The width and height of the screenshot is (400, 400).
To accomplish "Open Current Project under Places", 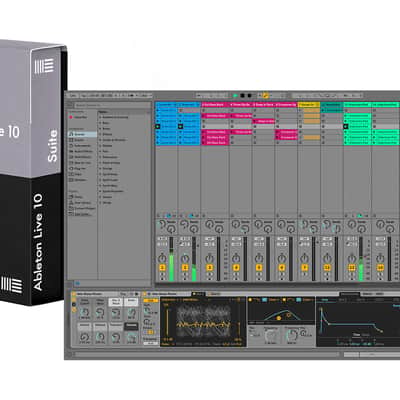I will coord(82,208).
